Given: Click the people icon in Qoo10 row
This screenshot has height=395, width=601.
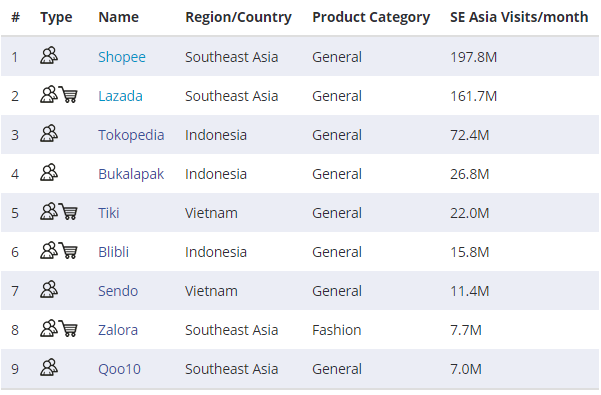Looking at the screenshot, I should [x=49, y=367].
